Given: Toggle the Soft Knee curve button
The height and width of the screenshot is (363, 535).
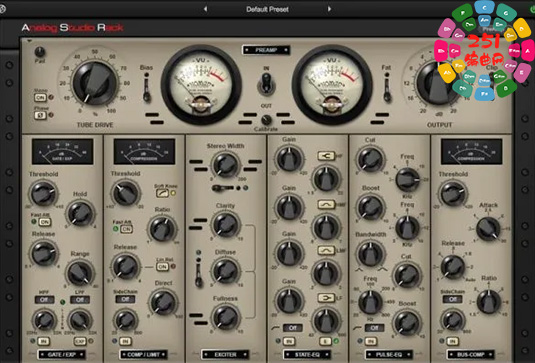Looking at the screenshot, I should 162,193.
